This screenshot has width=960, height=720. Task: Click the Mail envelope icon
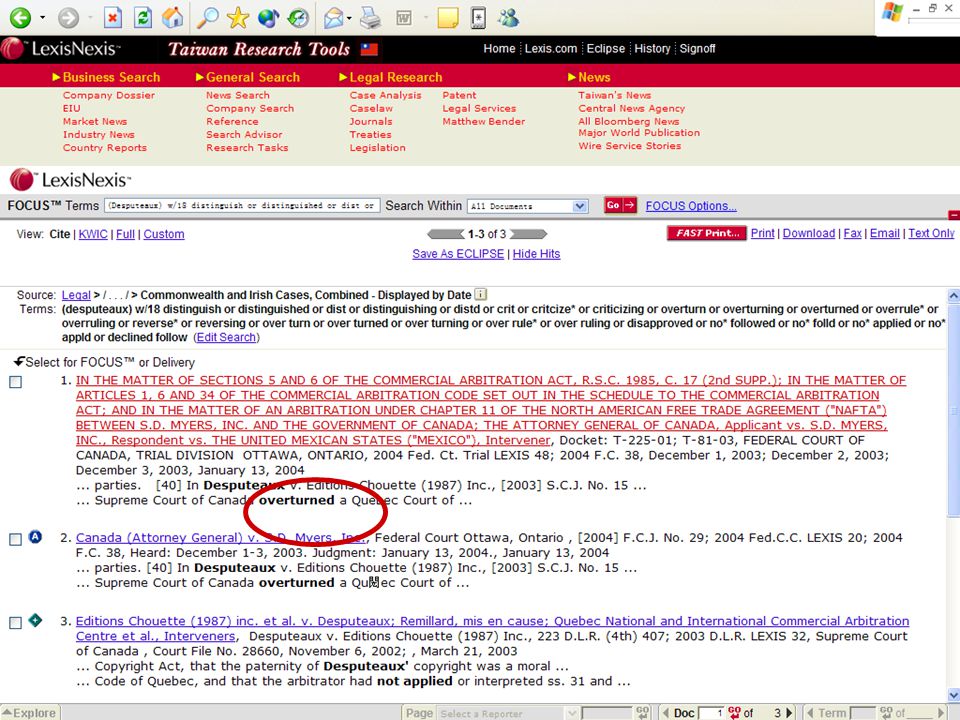click(334, 18)
